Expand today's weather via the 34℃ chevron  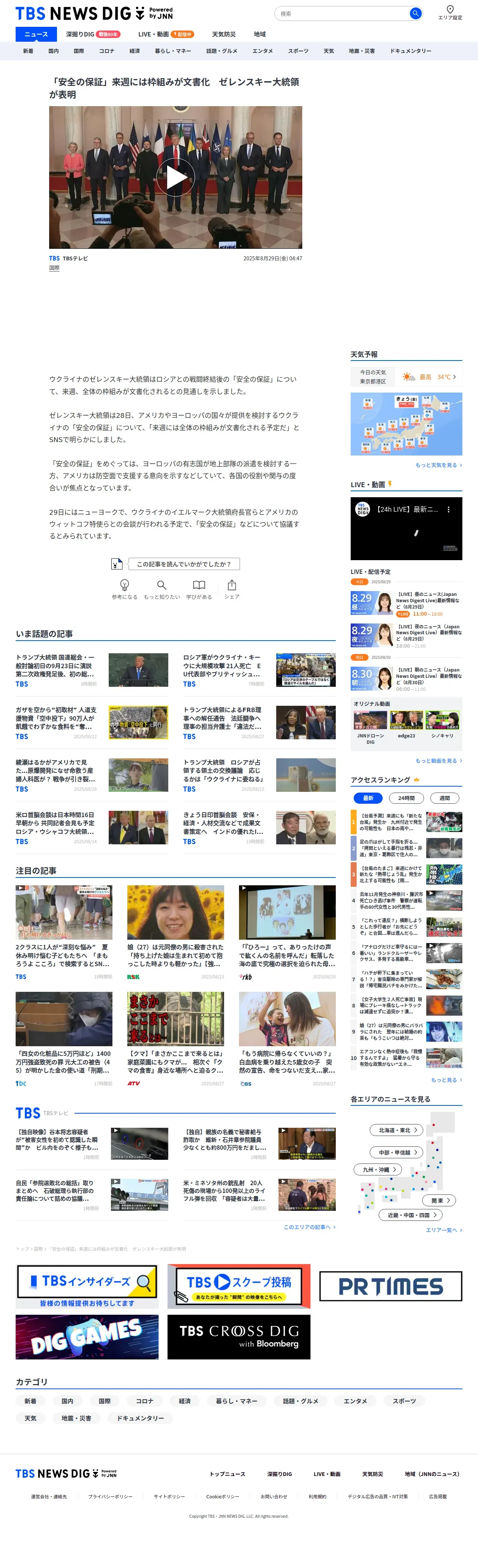[454, 377]
